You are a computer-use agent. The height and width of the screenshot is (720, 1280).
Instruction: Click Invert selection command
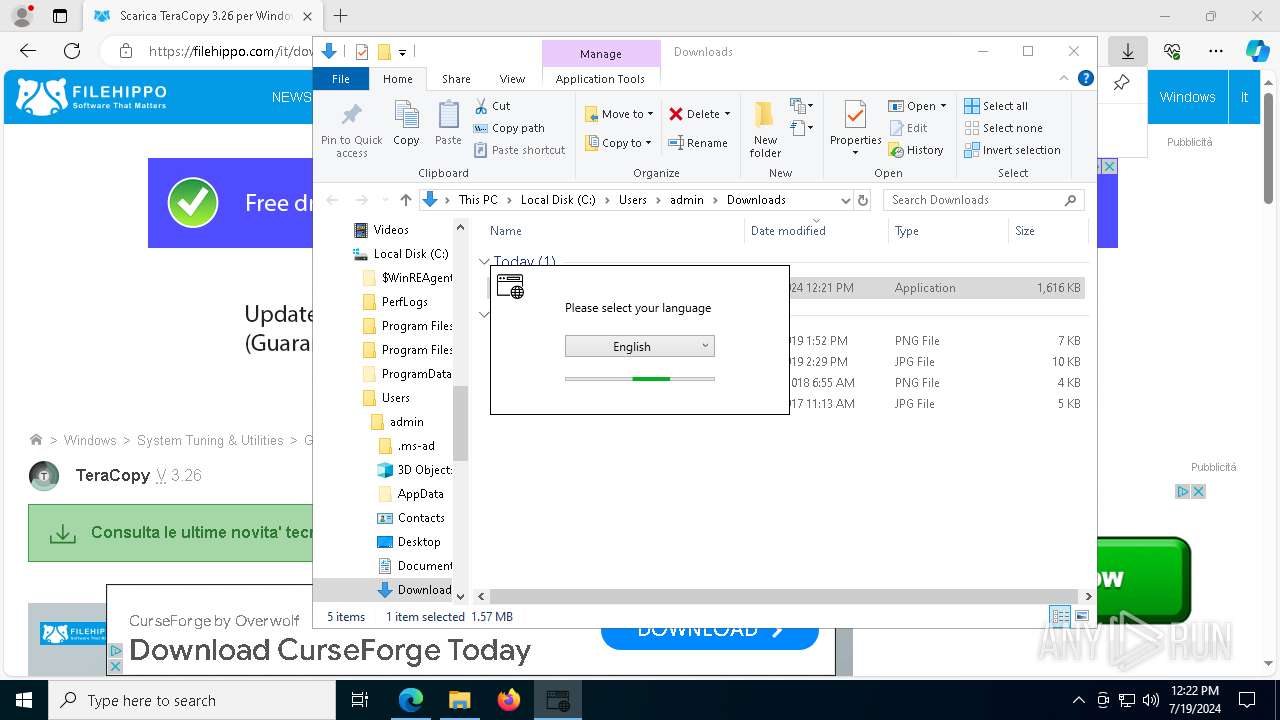pyautogui.click(x=1012, y=150)
